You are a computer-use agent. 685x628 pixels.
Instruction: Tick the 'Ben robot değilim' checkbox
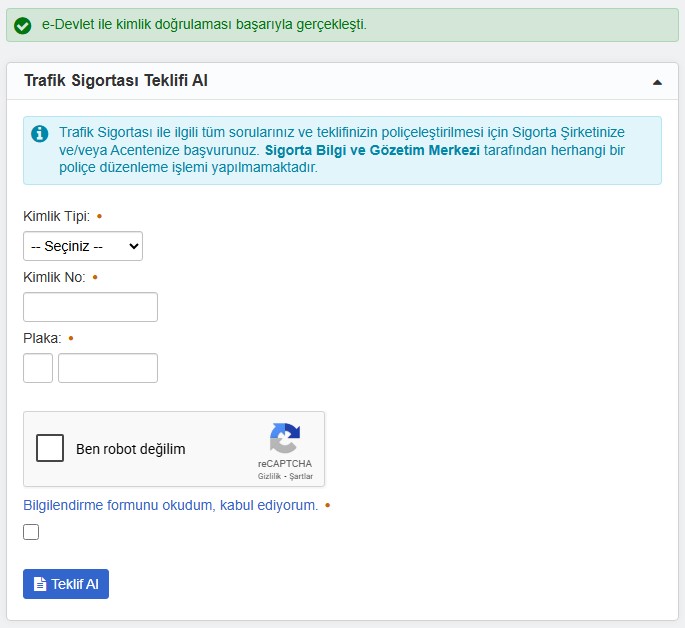pos(50,448)
